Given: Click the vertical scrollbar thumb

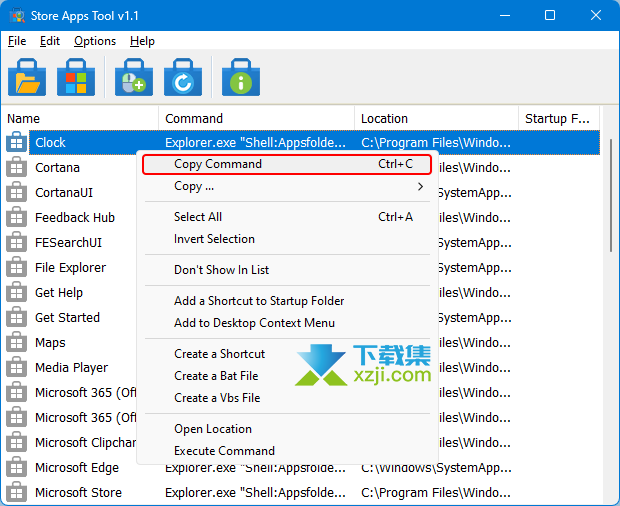Looking at the screenshot, I should (x=611, y=195).
